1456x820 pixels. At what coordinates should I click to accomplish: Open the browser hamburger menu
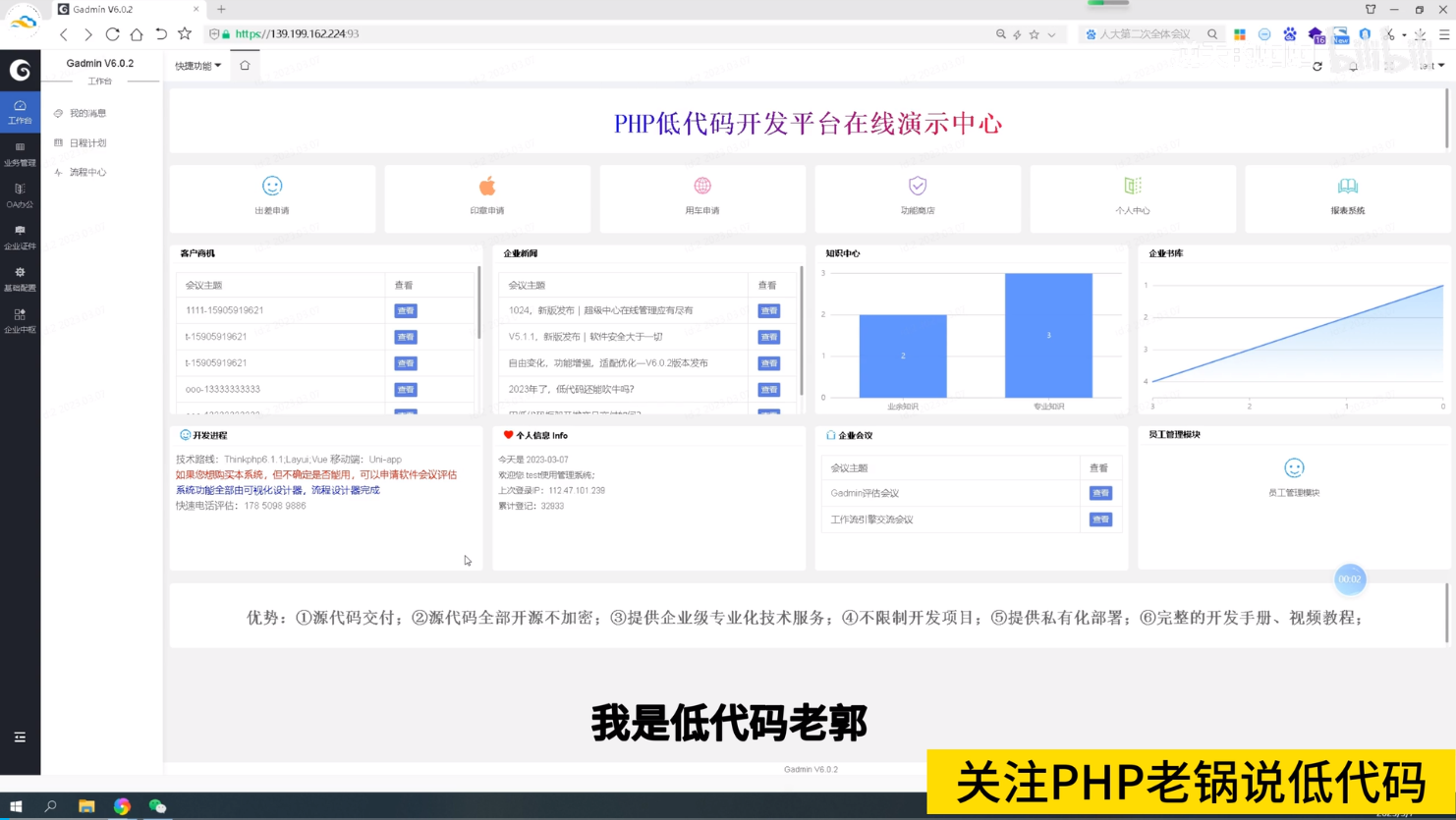click(1444, 34)
